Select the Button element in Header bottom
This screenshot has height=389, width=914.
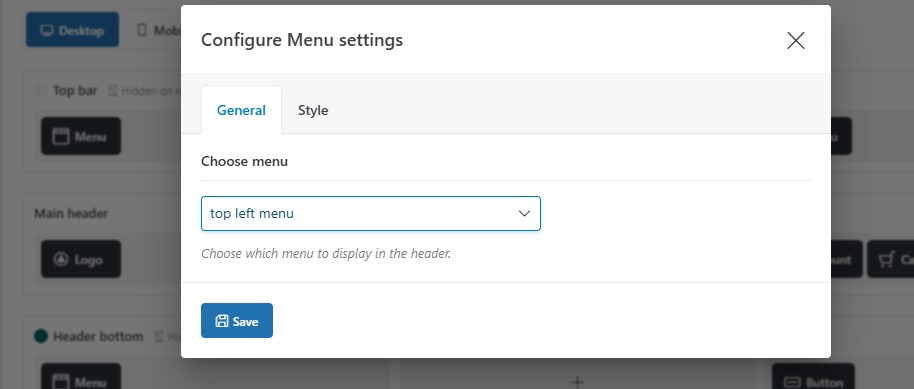coord(813,377)
